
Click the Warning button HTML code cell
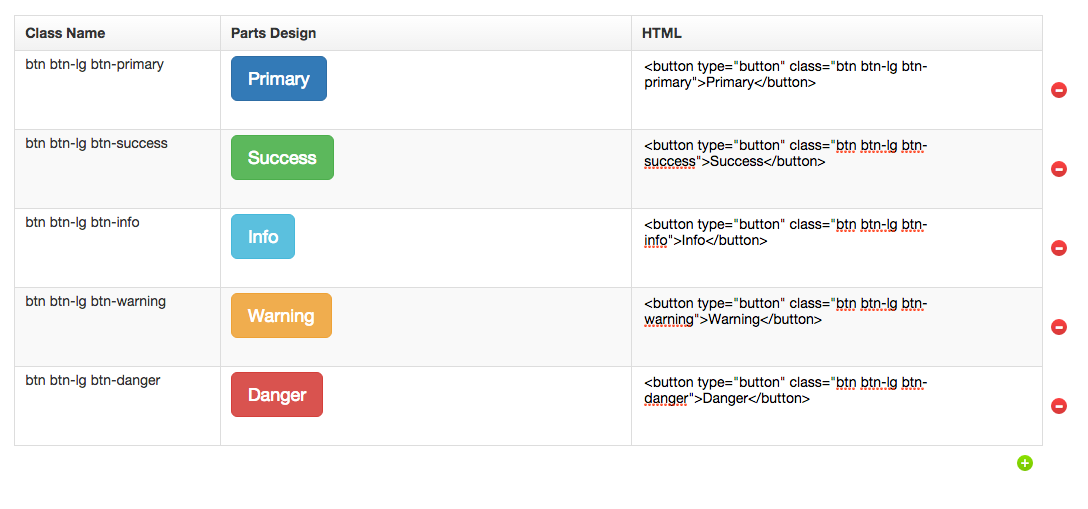click(x=786, y=311)
